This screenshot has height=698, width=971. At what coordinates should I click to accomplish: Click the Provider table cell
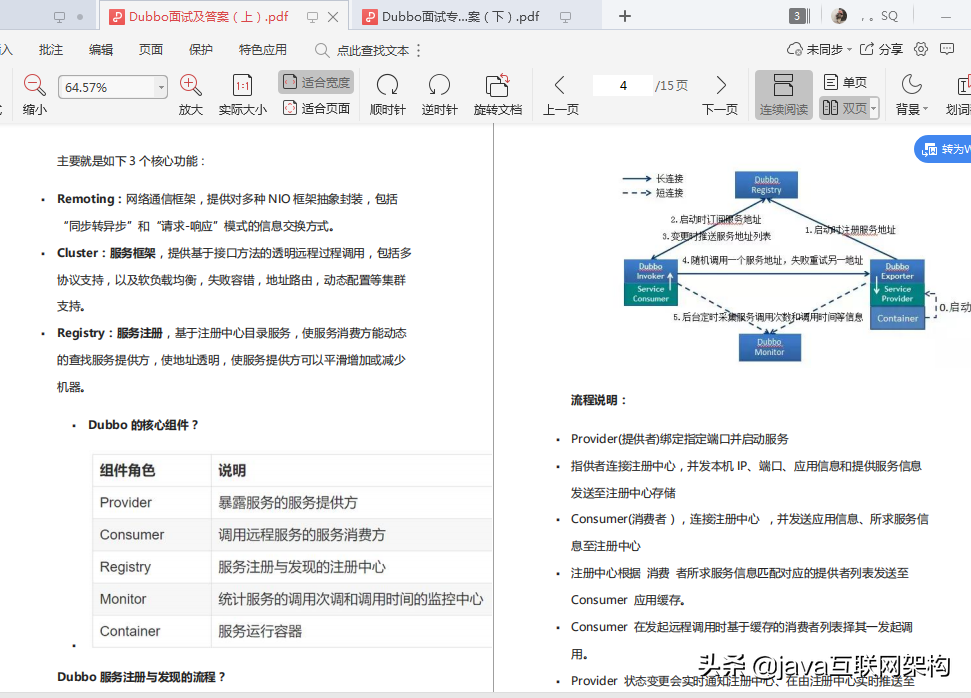[152, 502]
